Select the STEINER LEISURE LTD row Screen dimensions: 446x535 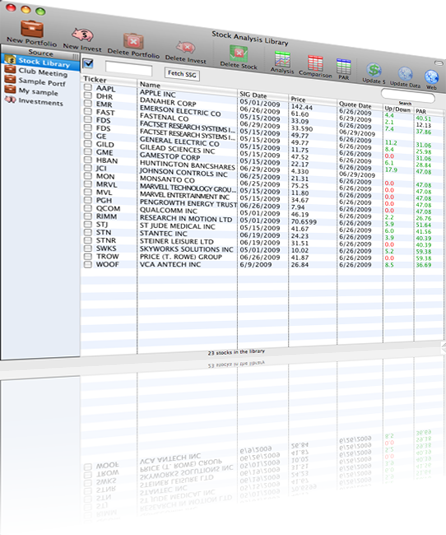tap(176, 241)
